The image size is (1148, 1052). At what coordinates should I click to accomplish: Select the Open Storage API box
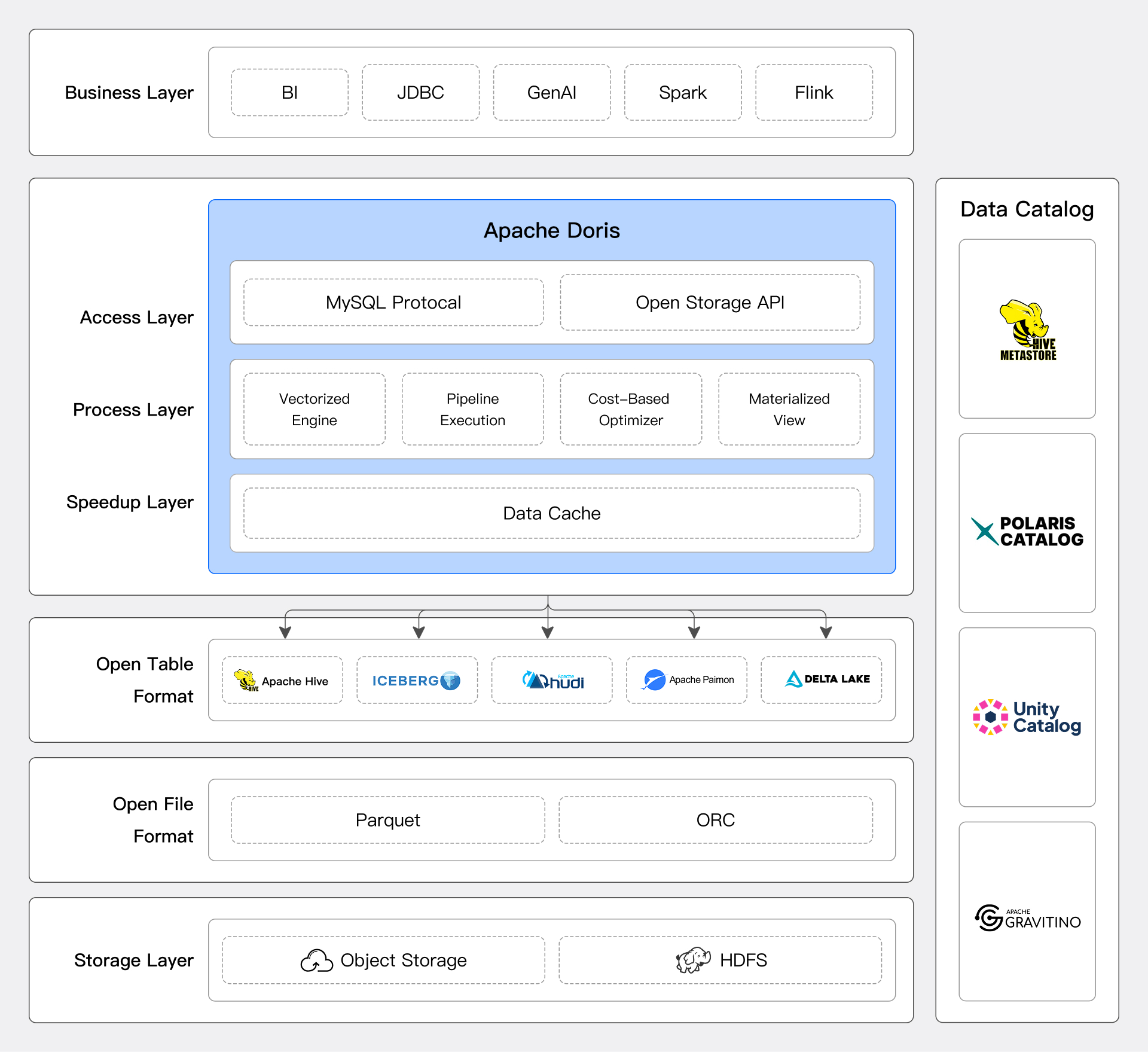(x=710, y=303)
